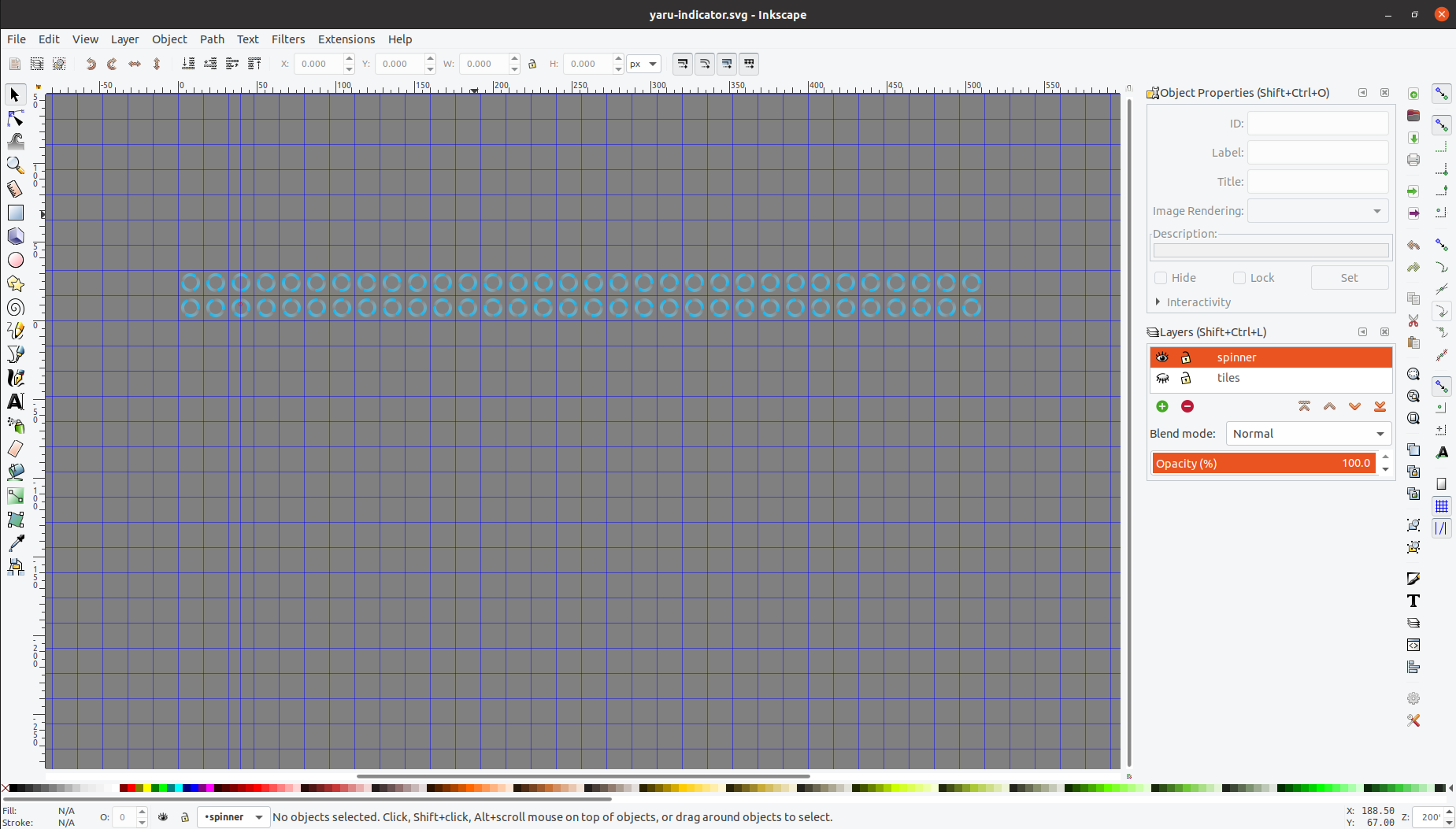The image size is (1456, 829).
Task: Select the Color dropper tool
Action: click(15, 543)
